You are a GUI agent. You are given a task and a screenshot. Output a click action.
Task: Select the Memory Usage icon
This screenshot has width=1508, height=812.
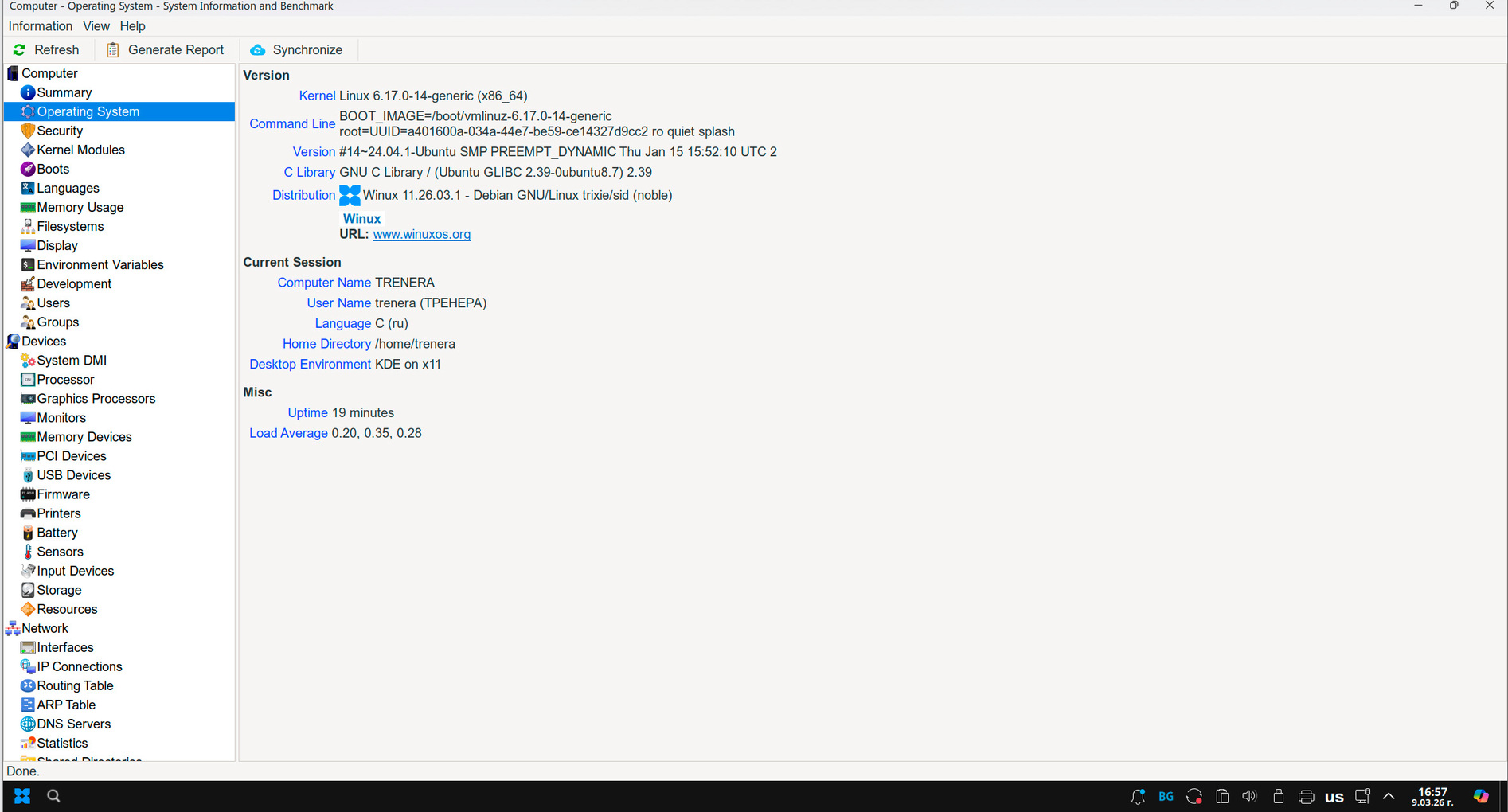point(28,207)
